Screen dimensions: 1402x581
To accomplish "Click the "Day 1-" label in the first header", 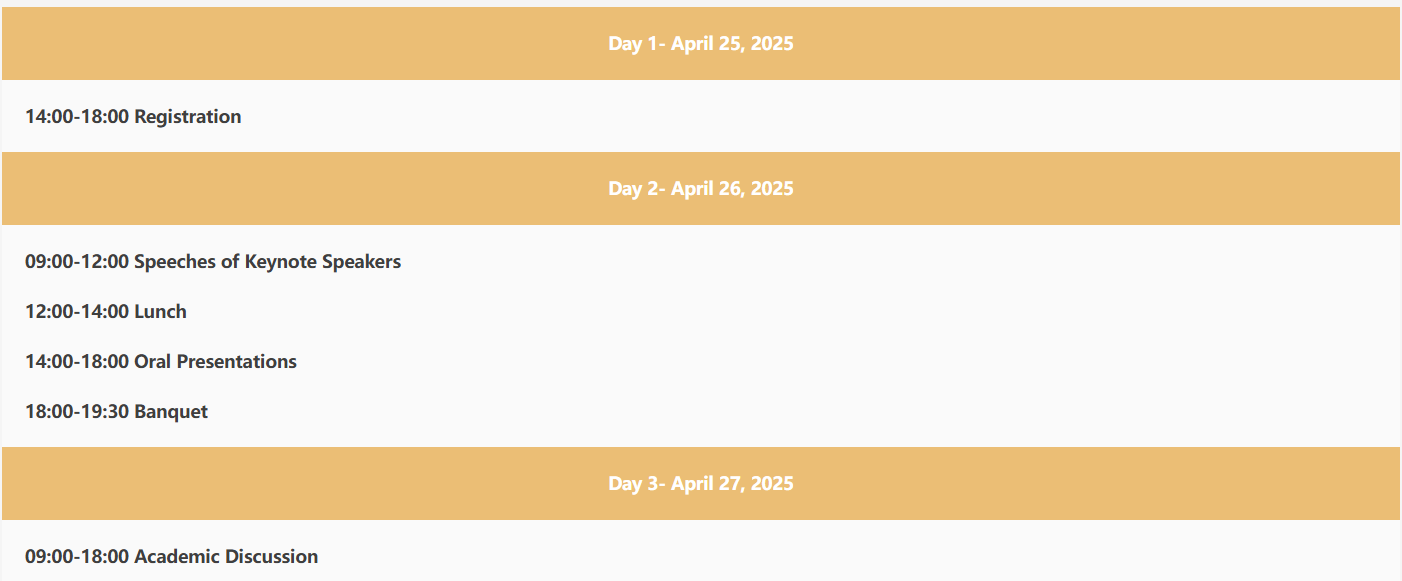I will [637, 44].
